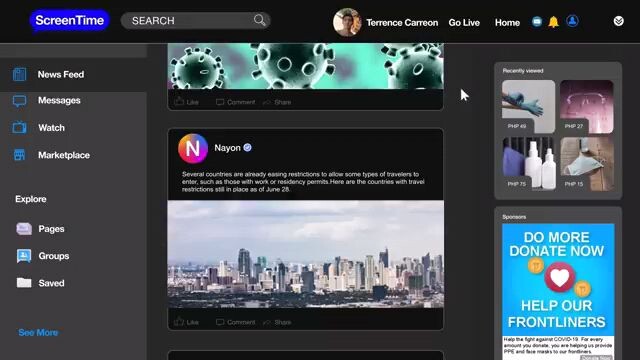
Task: Click the Go Live button
Action: coord(464,22)
